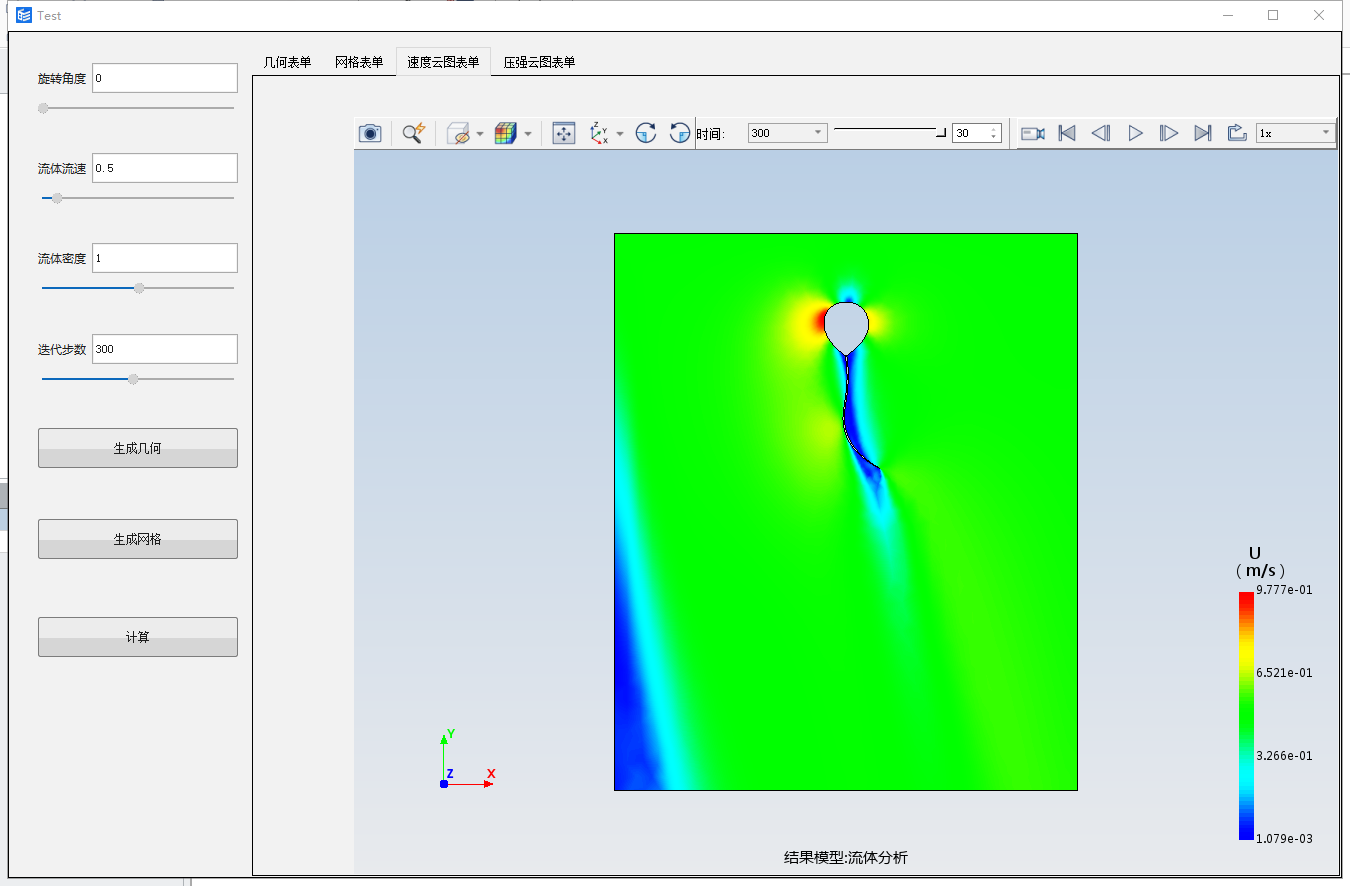Click the legend minimum value 1.079e-03
The width and height of the screenshot is (1350, 886).
(1284, 839)
